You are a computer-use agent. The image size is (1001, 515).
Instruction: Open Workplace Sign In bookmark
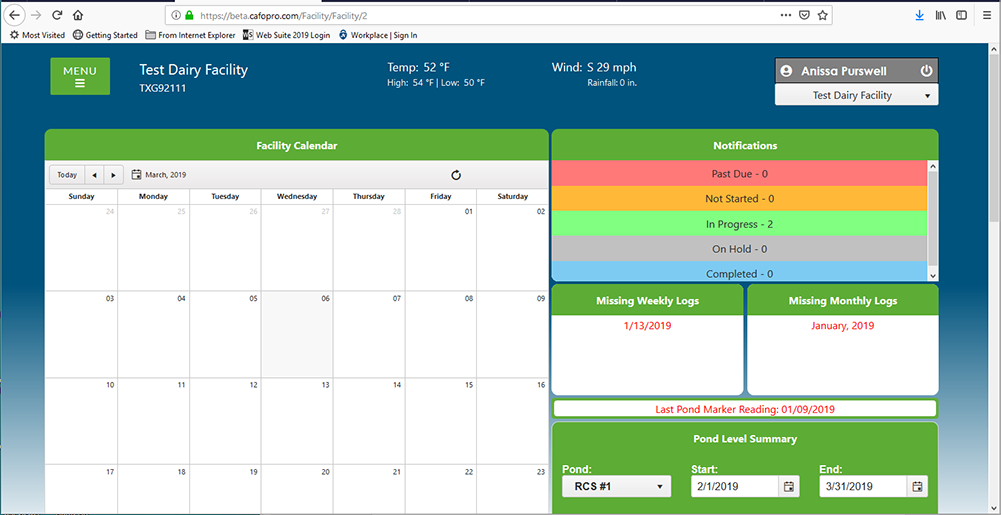tap(378, 35)
